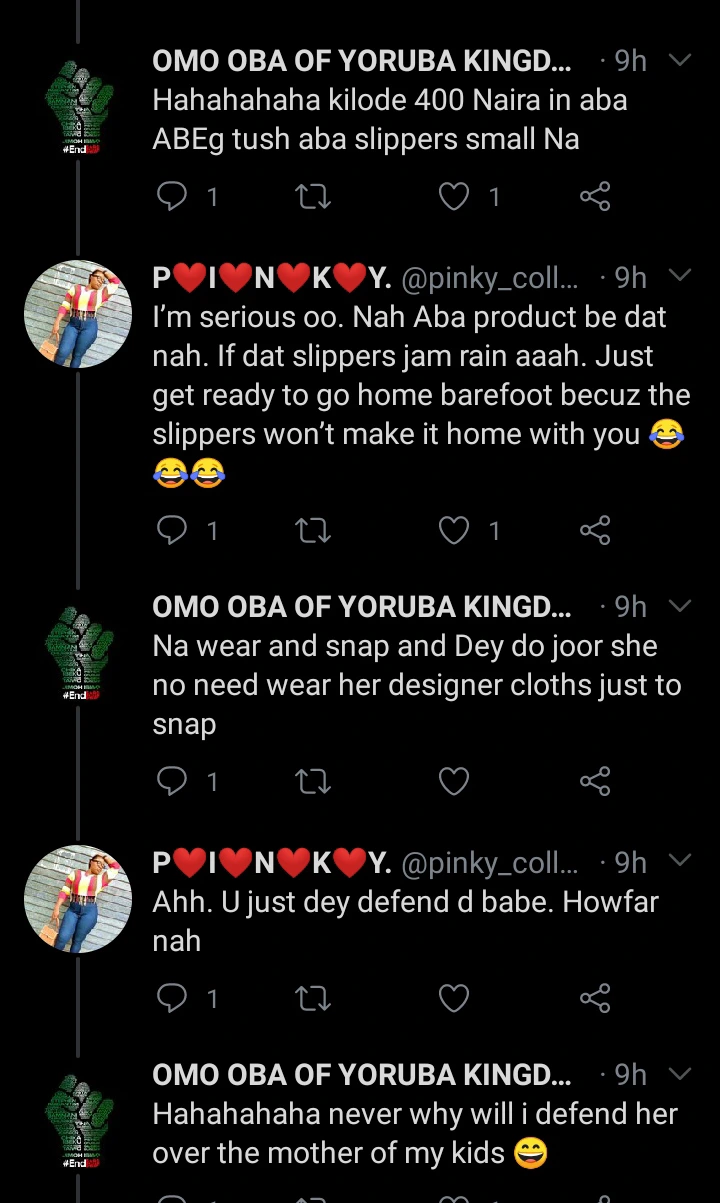Reply to the "U just dey defend" tweet

click(x=173, y=997)
